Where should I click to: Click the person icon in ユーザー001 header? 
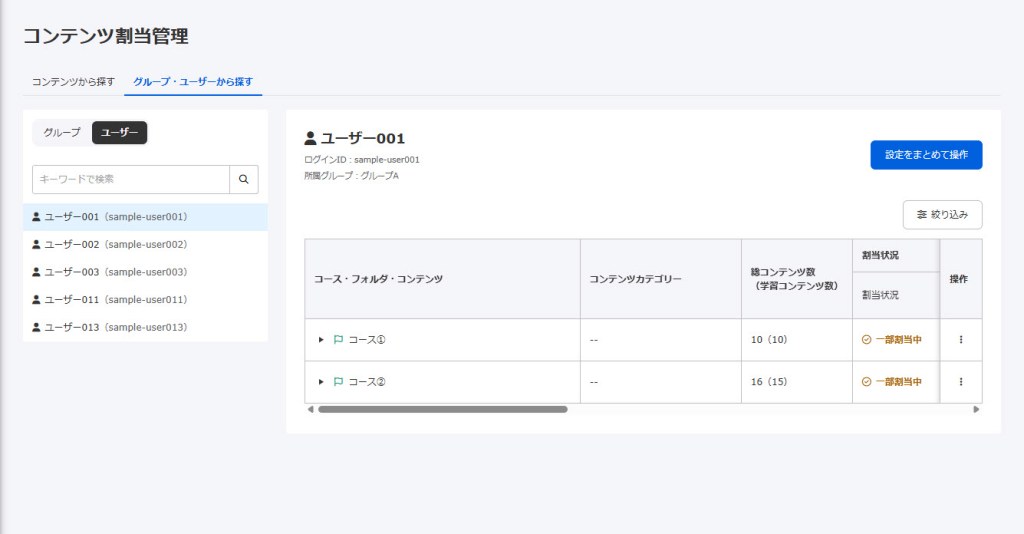310,138
